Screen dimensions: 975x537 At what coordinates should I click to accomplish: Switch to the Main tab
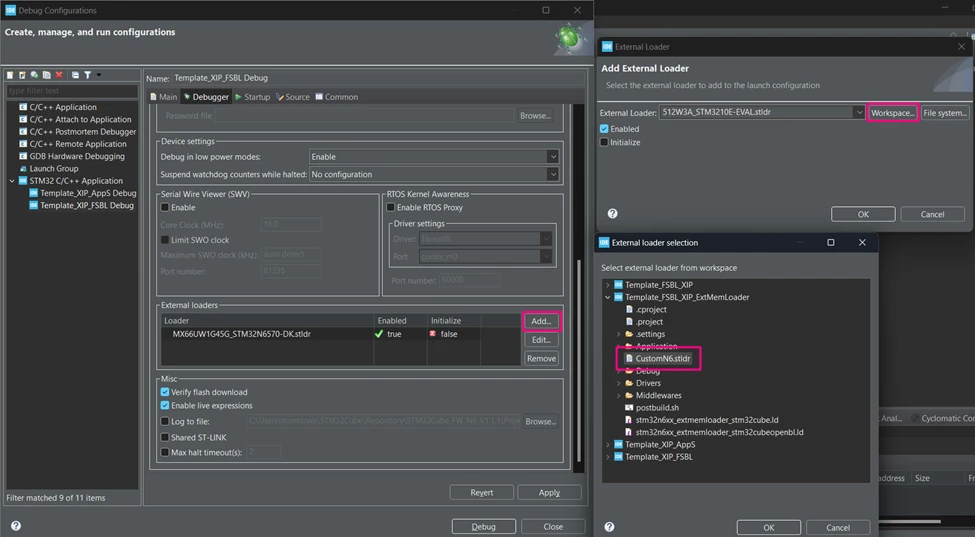tap(164, 97)
